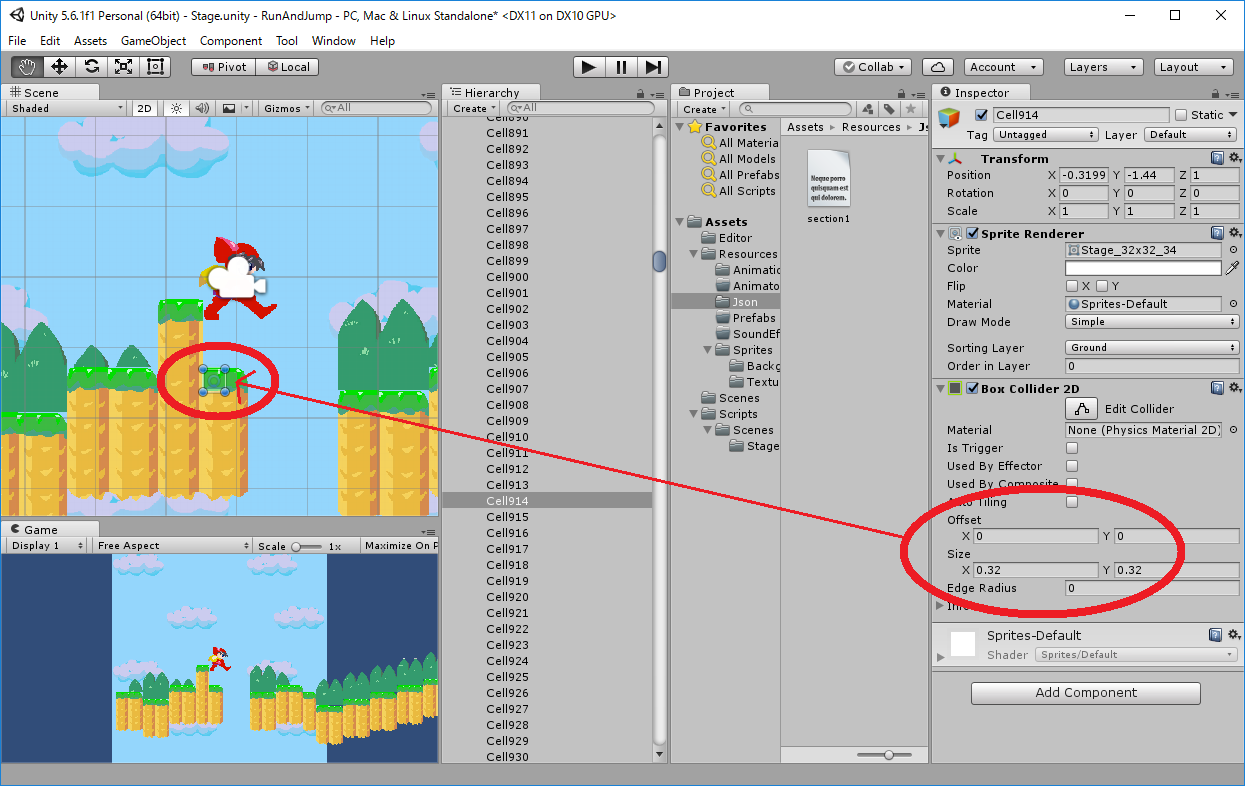This screenshot has width=1245, height=786.
Task: Select the Rect Transform tool
Action: coord(155,67)
